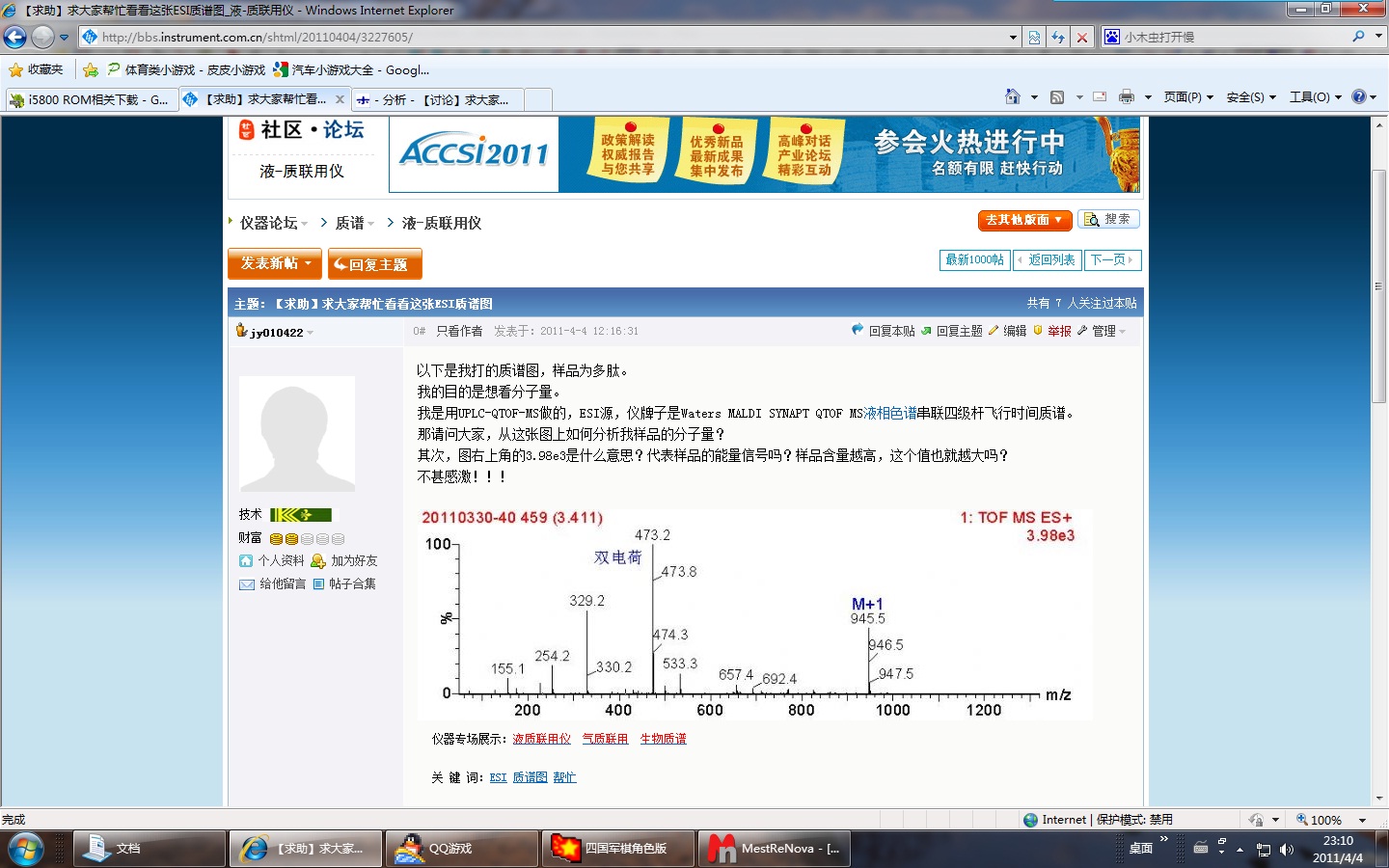Click the 搜索 button
Viewport: 1389px width, 868px height.
(x=1108, y=220)
